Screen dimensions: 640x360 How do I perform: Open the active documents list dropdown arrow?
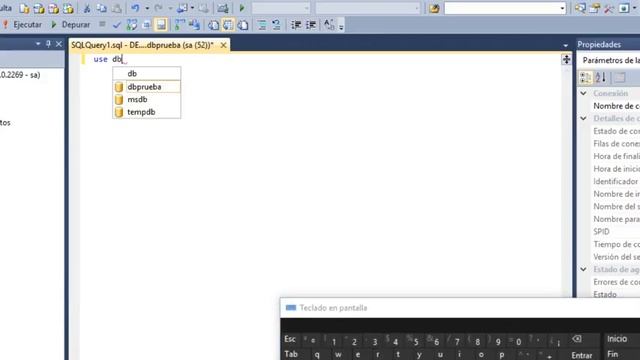[565, 45]
